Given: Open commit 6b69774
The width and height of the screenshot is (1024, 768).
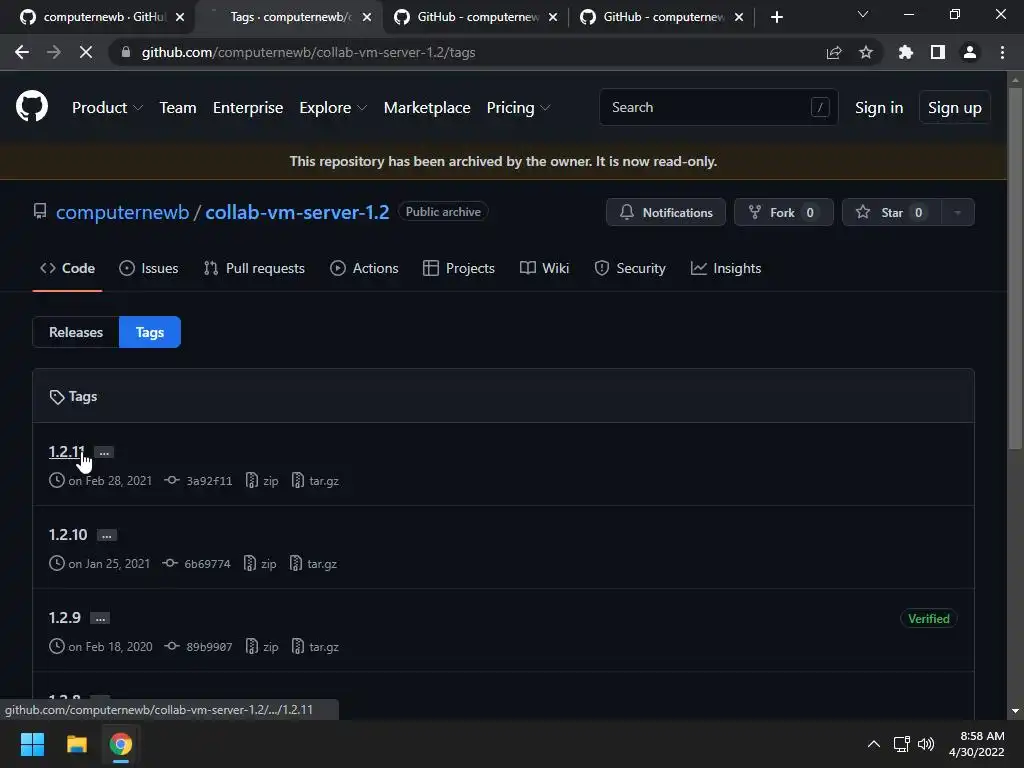Looking at the screenshot, I should tap(207, 564).
